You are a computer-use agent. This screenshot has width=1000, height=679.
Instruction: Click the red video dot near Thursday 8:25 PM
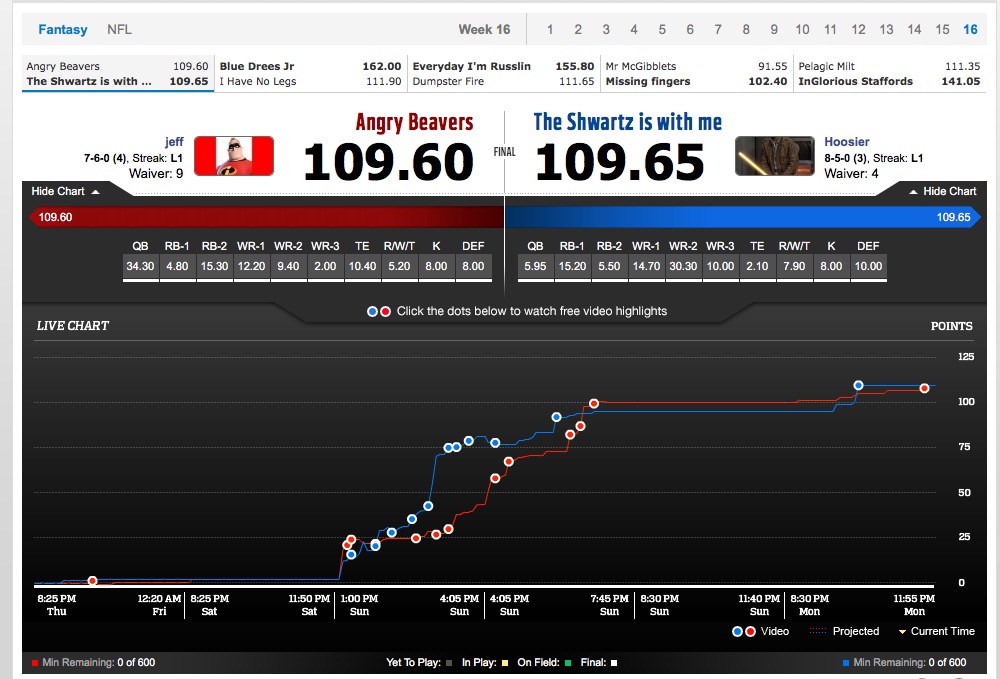coord(92,581)
